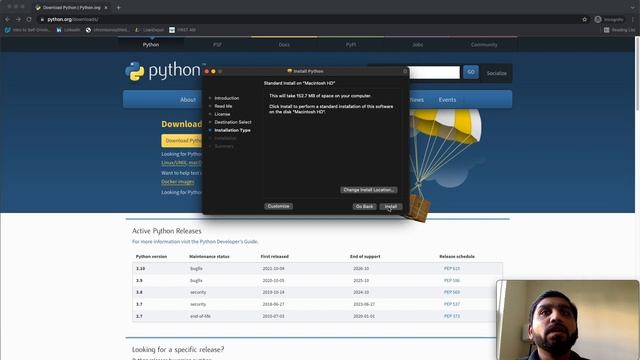Select Installation Type step in installer
640x360 pixels.
pyautogui.click(x=232, y=130)
